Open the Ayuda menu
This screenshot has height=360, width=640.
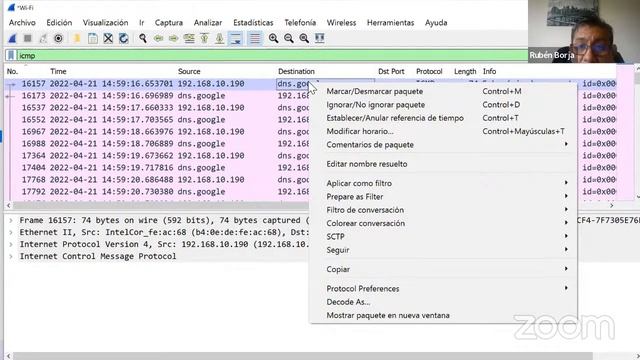point(436,22)
